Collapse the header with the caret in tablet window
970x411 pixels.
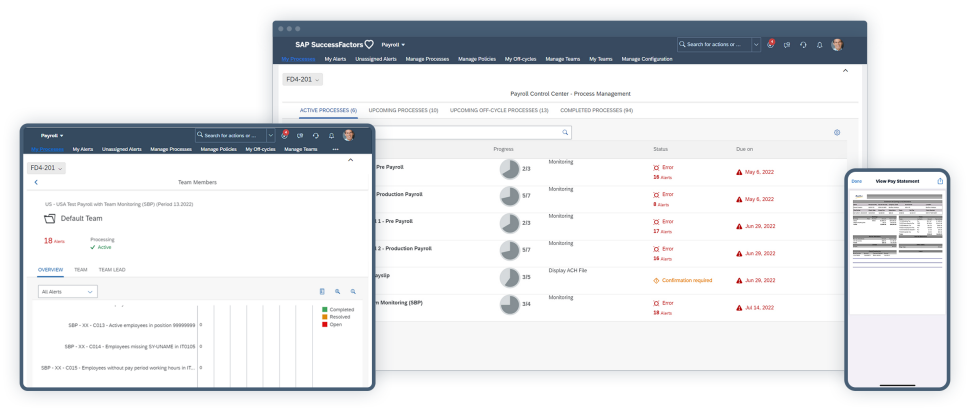(x=351, y=160)
